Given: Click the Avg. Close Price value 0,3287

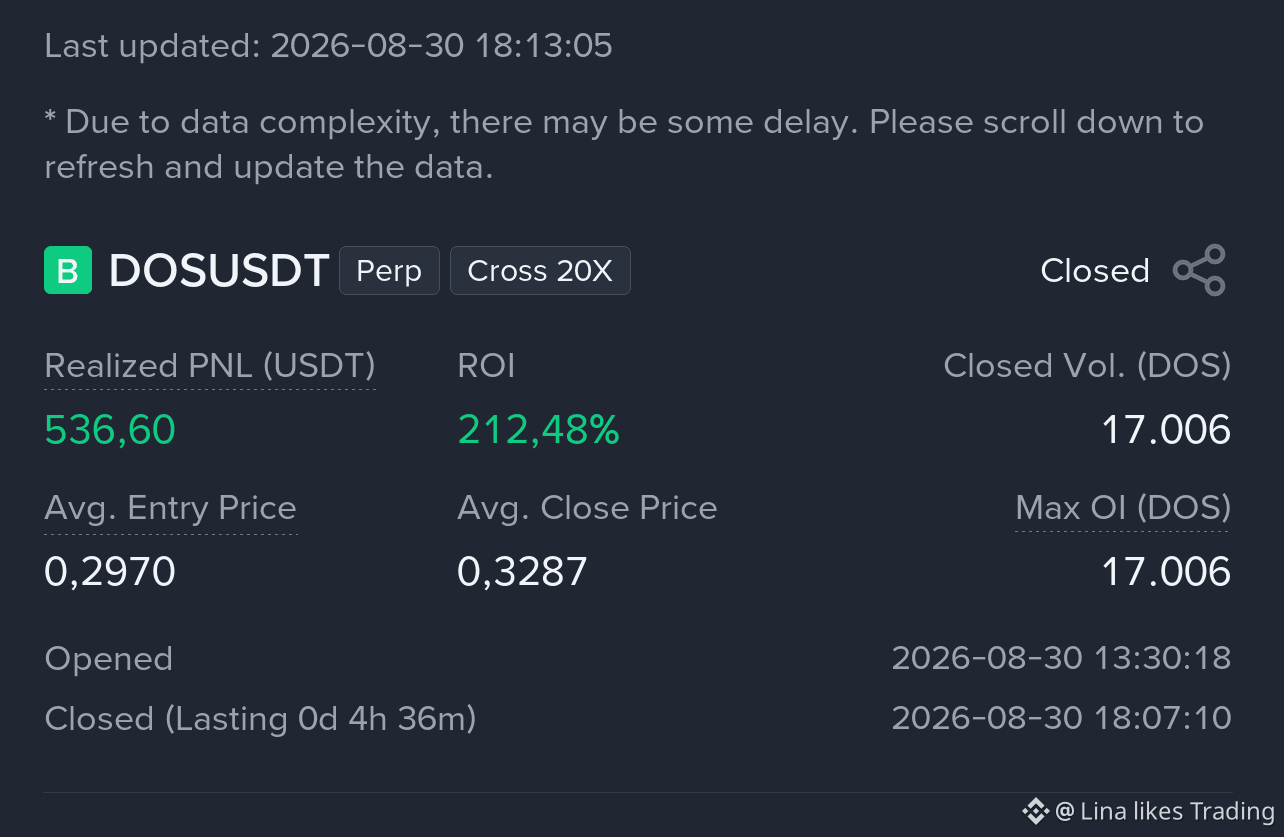Looking at the screenshot, I should coord(522,572).
